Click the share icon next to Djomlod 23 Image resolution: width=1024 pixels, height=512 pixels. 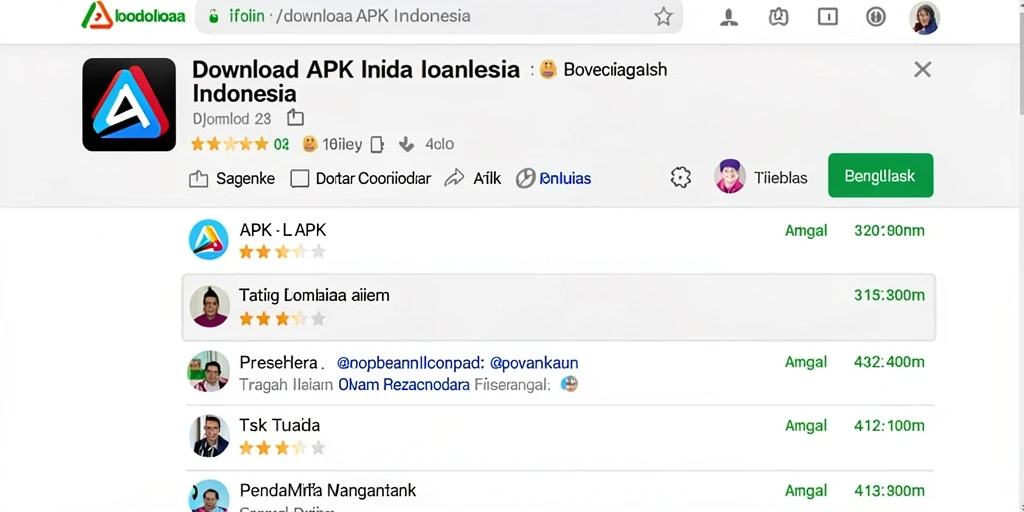click(296, 118)
